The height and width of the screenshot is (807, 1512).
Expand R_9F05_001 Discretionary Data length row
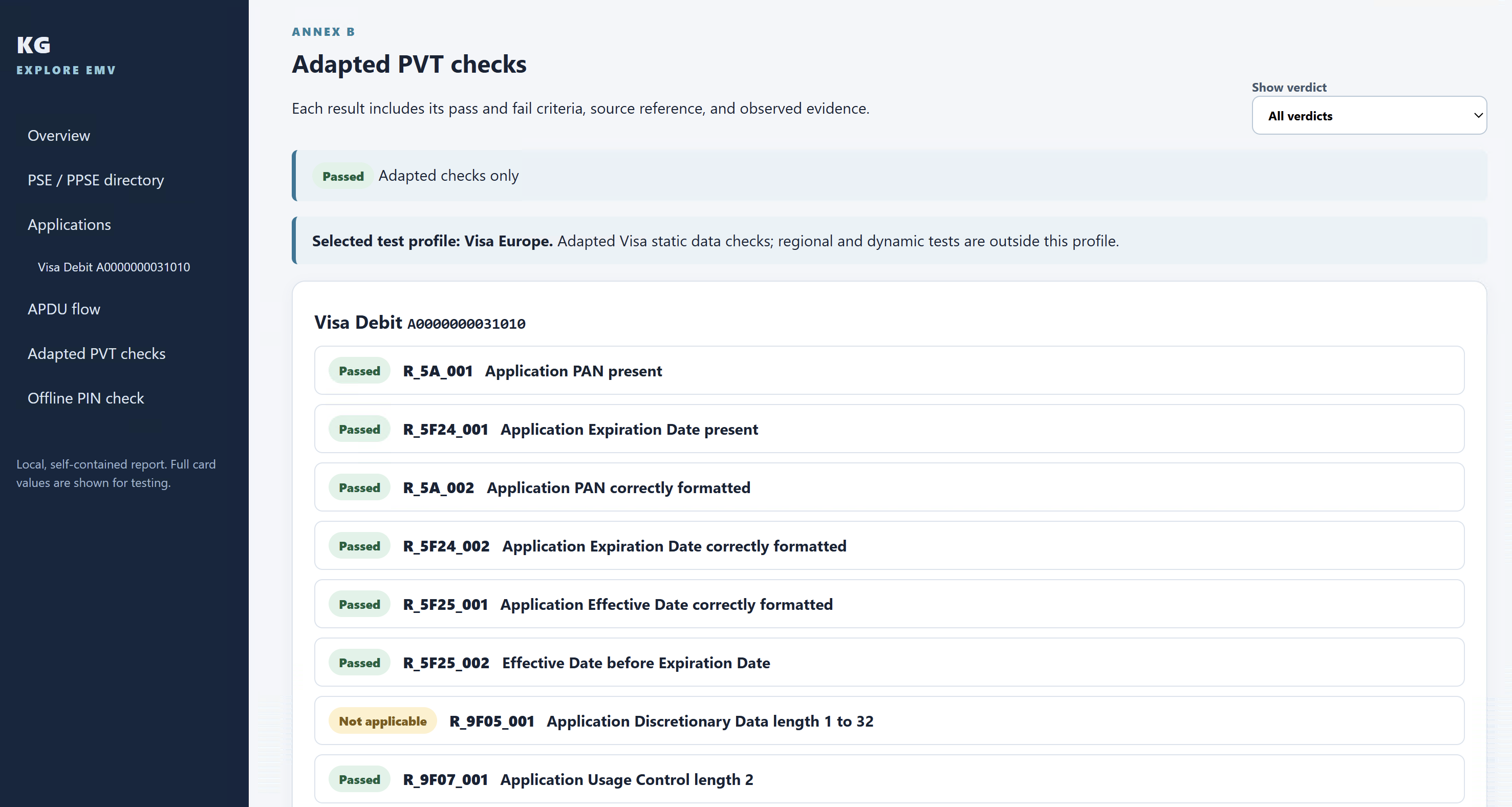[889, 720]
